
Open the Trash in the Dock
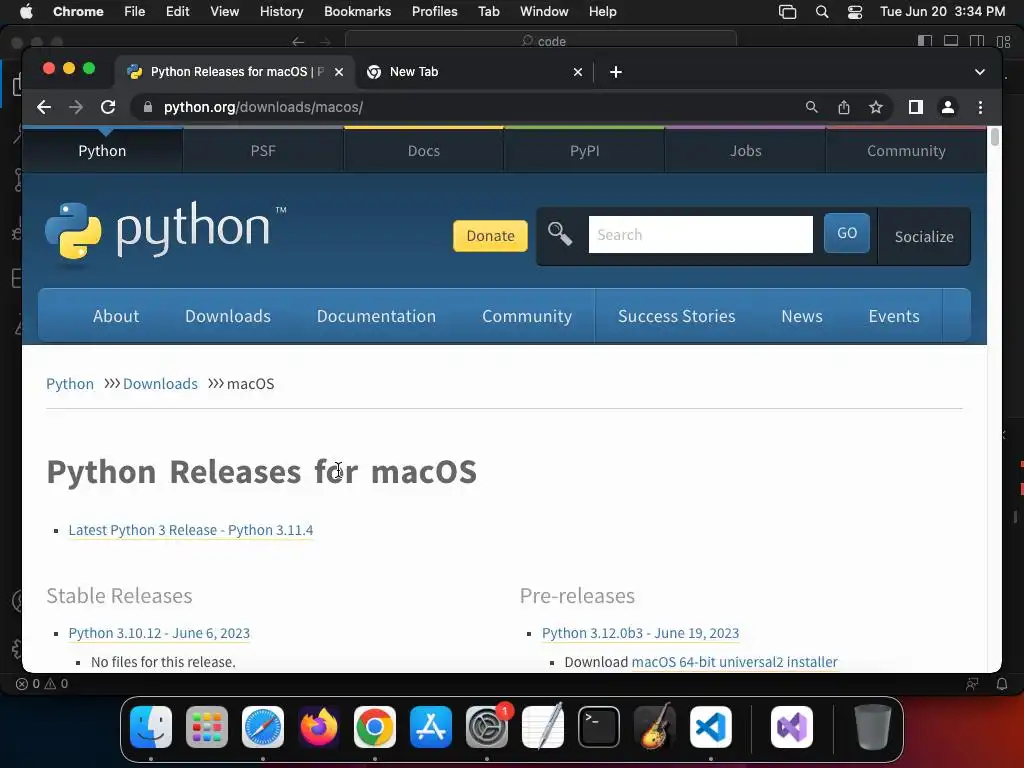873,727
